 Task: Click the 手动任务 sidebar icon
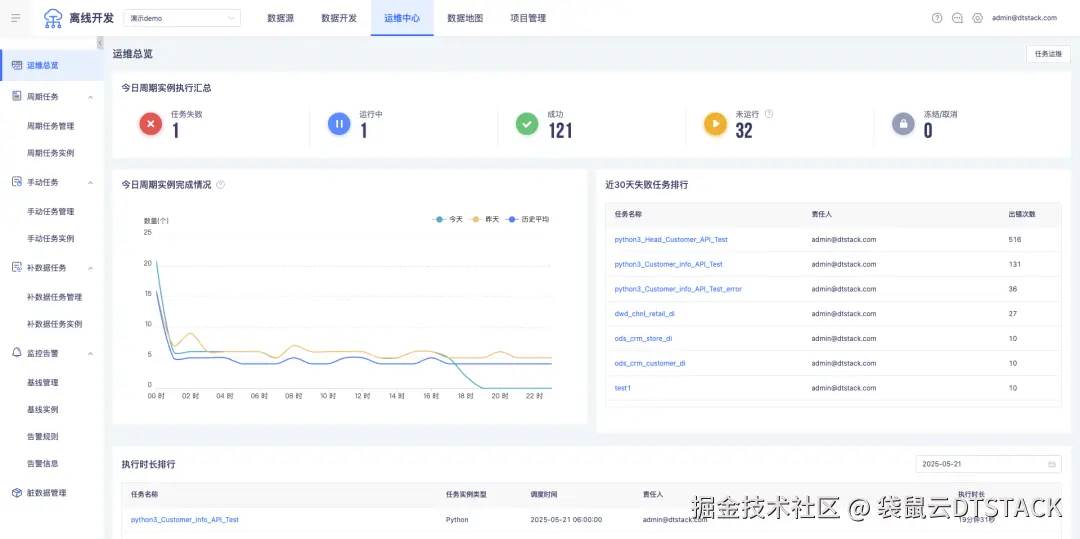[17, 182]
